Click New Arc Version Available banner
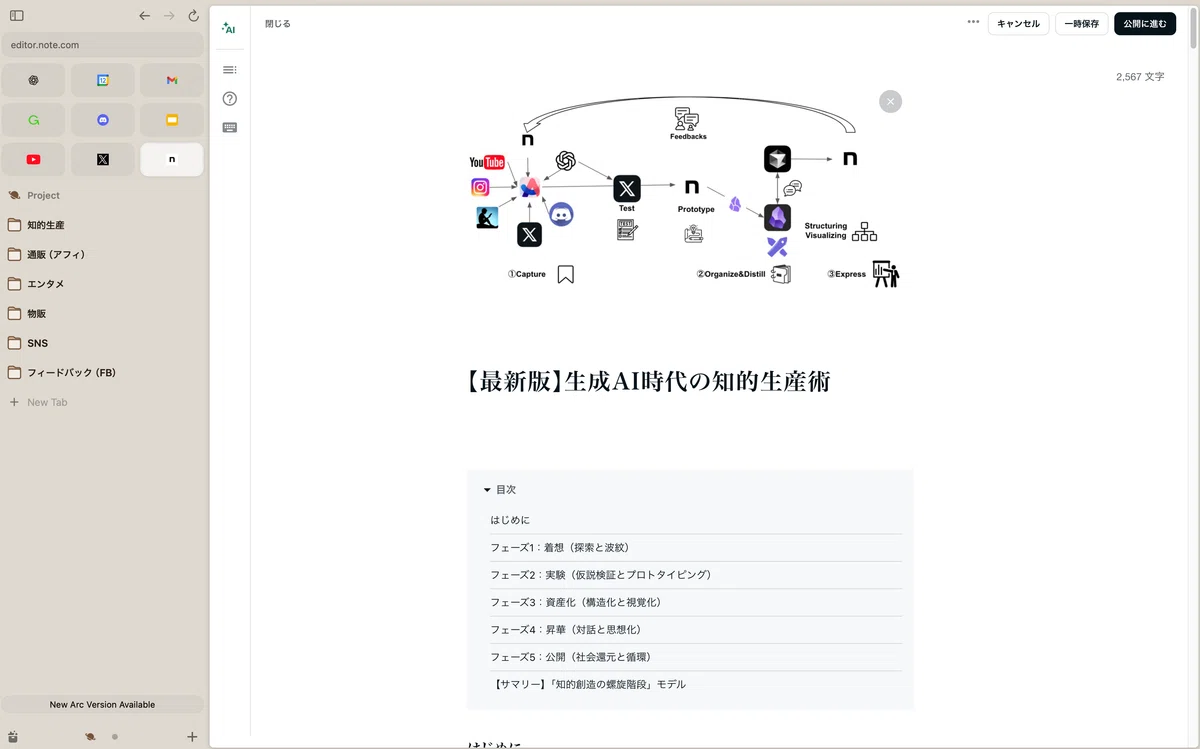The height and width of the screenshot is (749, 1200). (102, 704)
